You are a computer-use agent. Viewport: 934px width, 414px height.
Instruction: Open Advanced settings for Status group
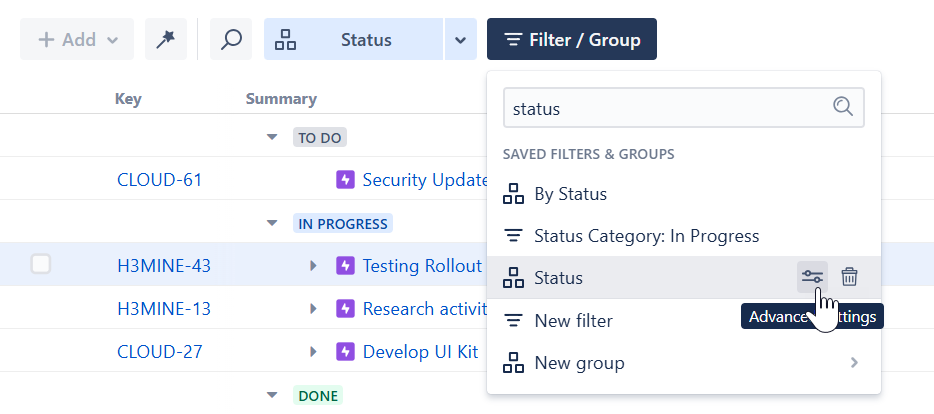[x=812, y=277]
